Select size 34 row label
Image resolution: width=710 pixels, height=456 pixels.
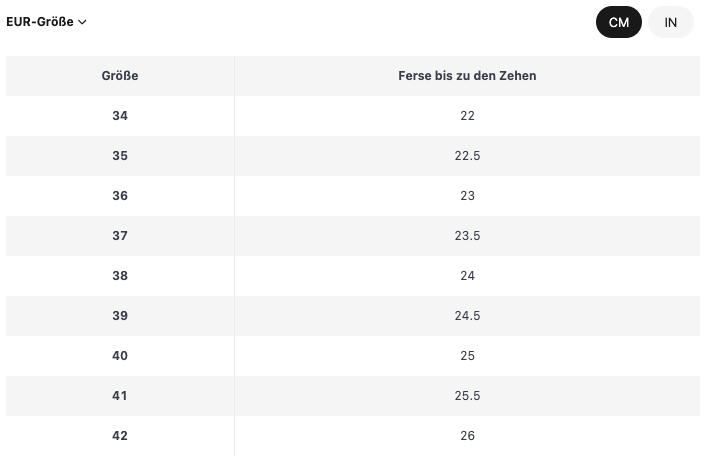[120, 116]
